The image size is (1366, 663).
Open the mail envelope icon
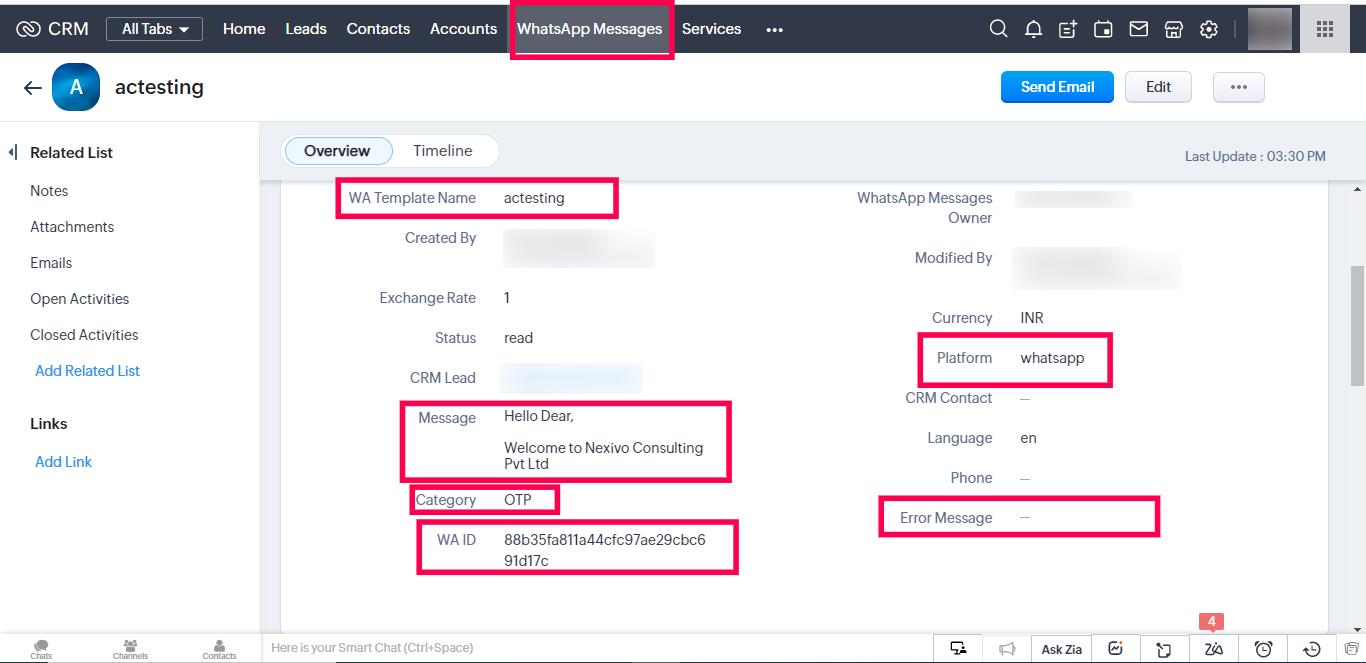point(1138,29)
